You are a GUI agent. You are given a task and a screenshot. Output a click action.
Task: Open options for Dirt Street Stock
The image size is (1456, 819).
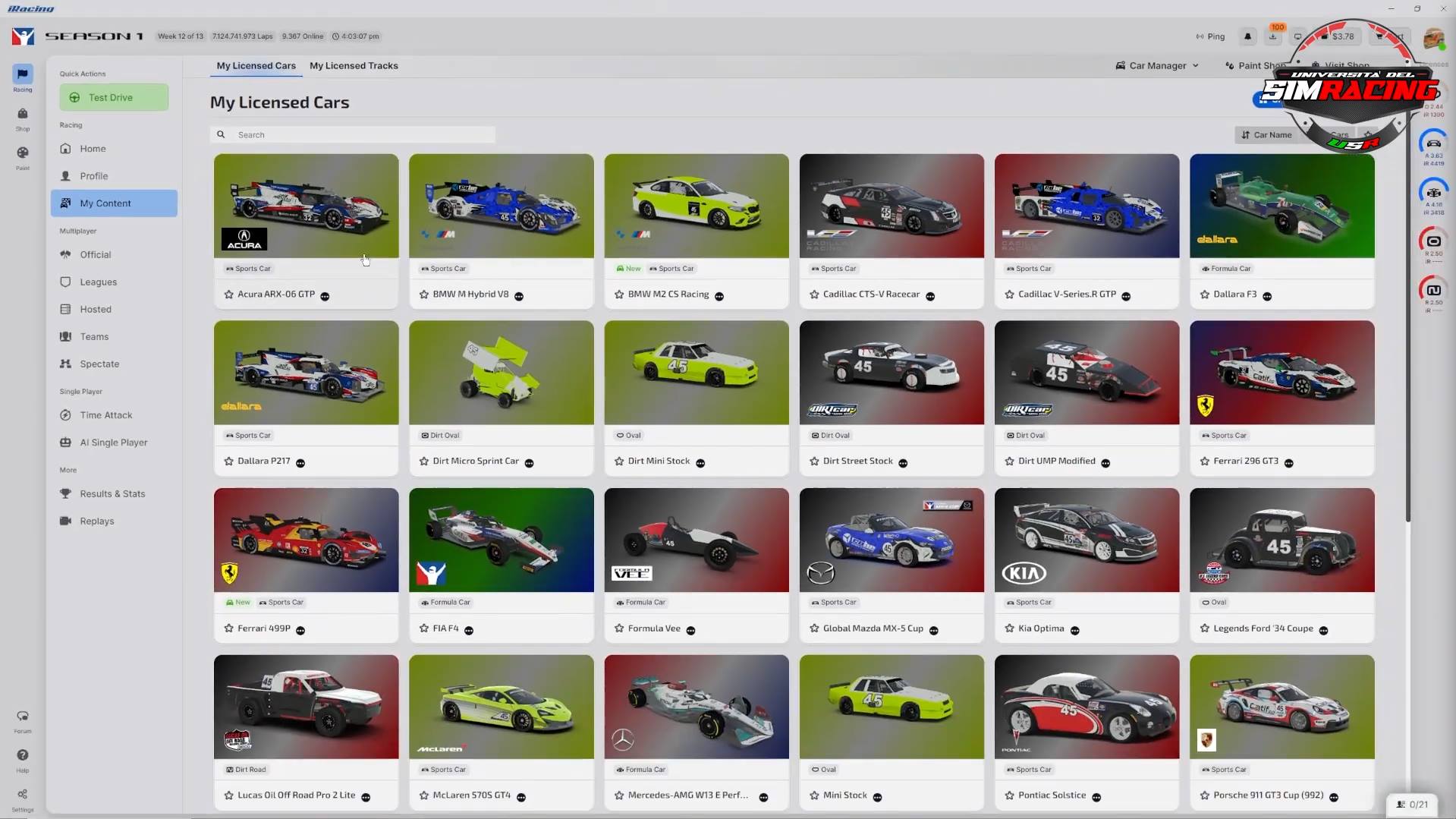coord(903,463)
